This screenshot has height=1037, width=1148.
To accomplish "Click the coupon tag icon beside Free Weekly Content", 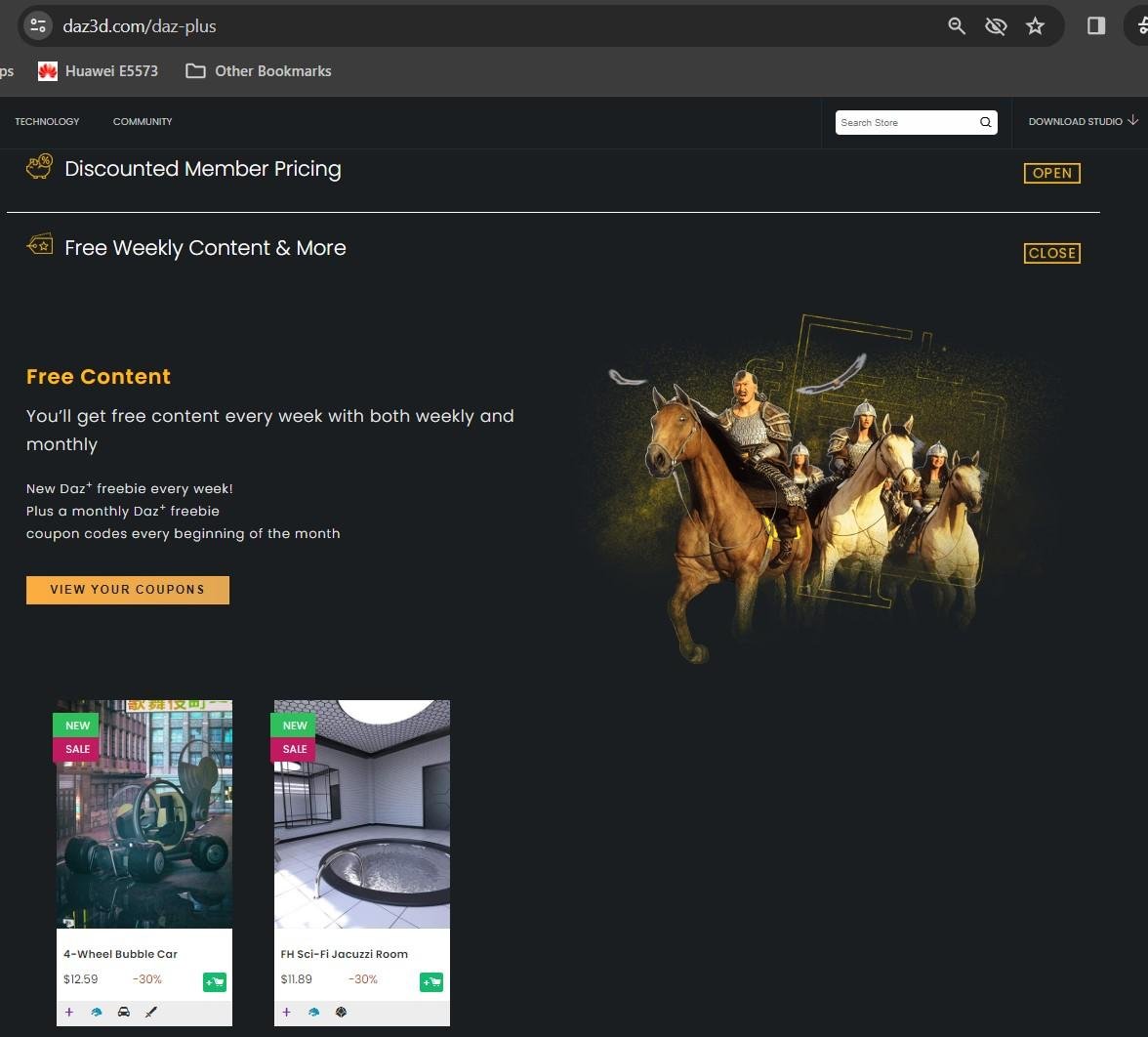I will click(x=40, y=244).
